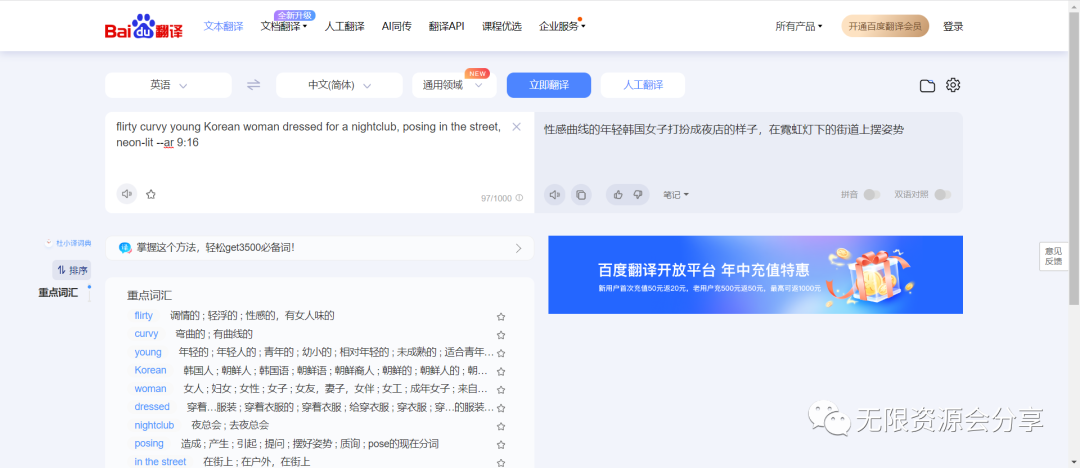
Task: Click 开通百度翻译会员 button
Action: click(885, 26)
